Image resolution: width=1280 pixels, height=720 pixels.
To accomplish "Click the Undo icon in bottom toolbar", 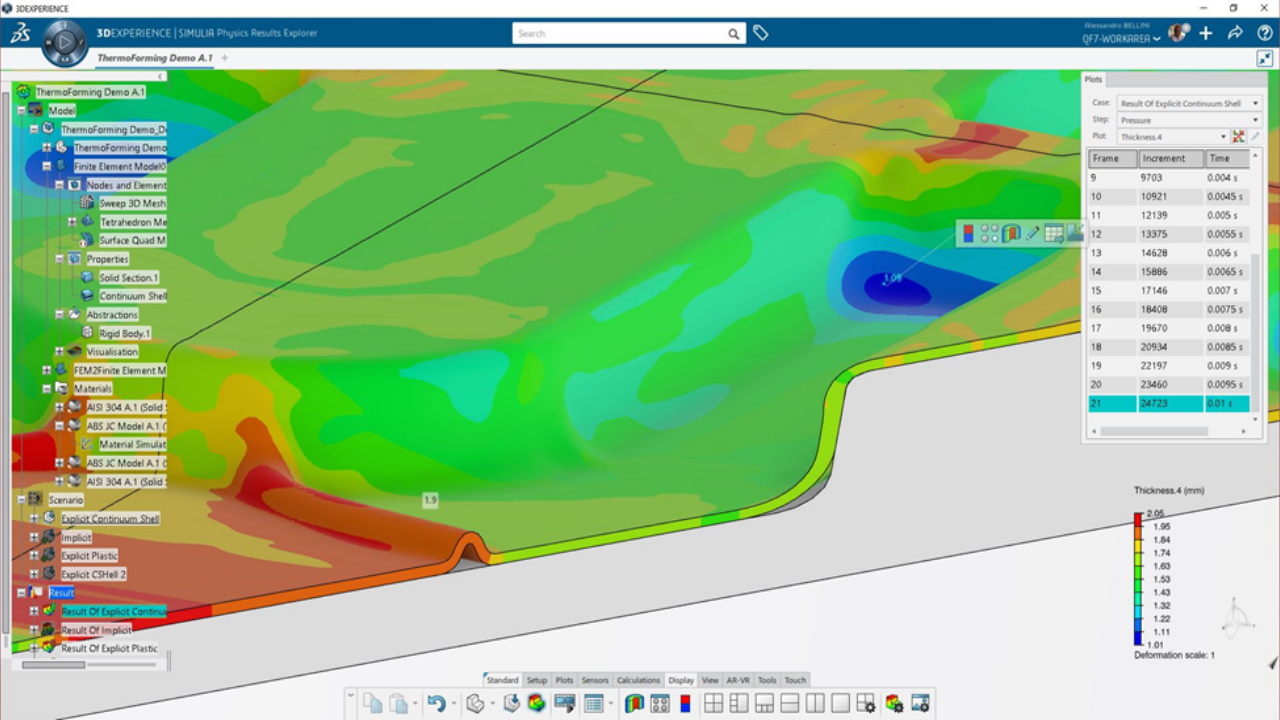I will [436, 704].
